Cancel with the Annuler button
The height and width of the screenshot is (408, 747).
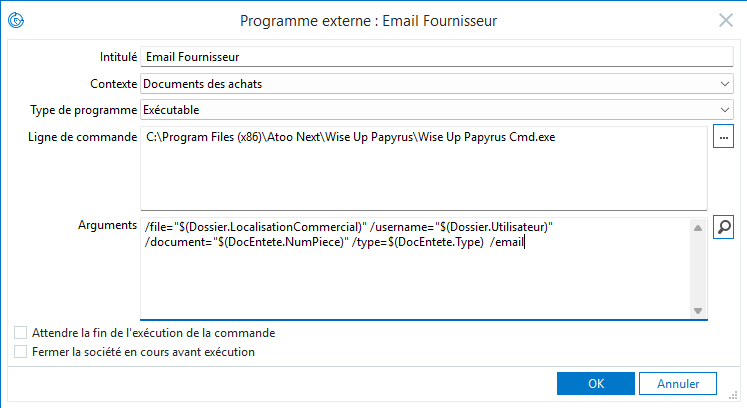tap(678, 383)
